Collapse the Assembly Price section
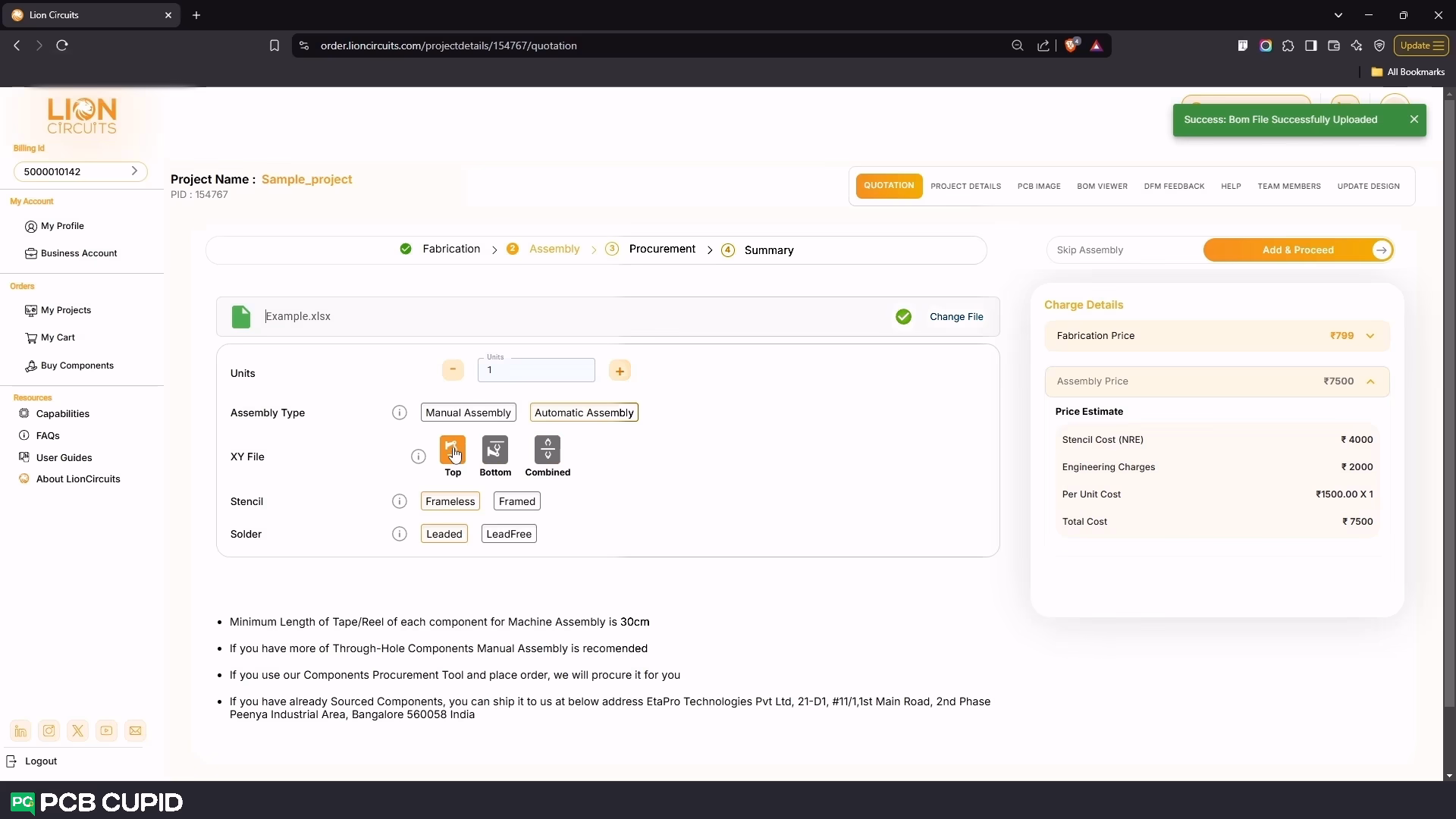The height and width of the screenshot is (819, 1456). pos(1370,381)
